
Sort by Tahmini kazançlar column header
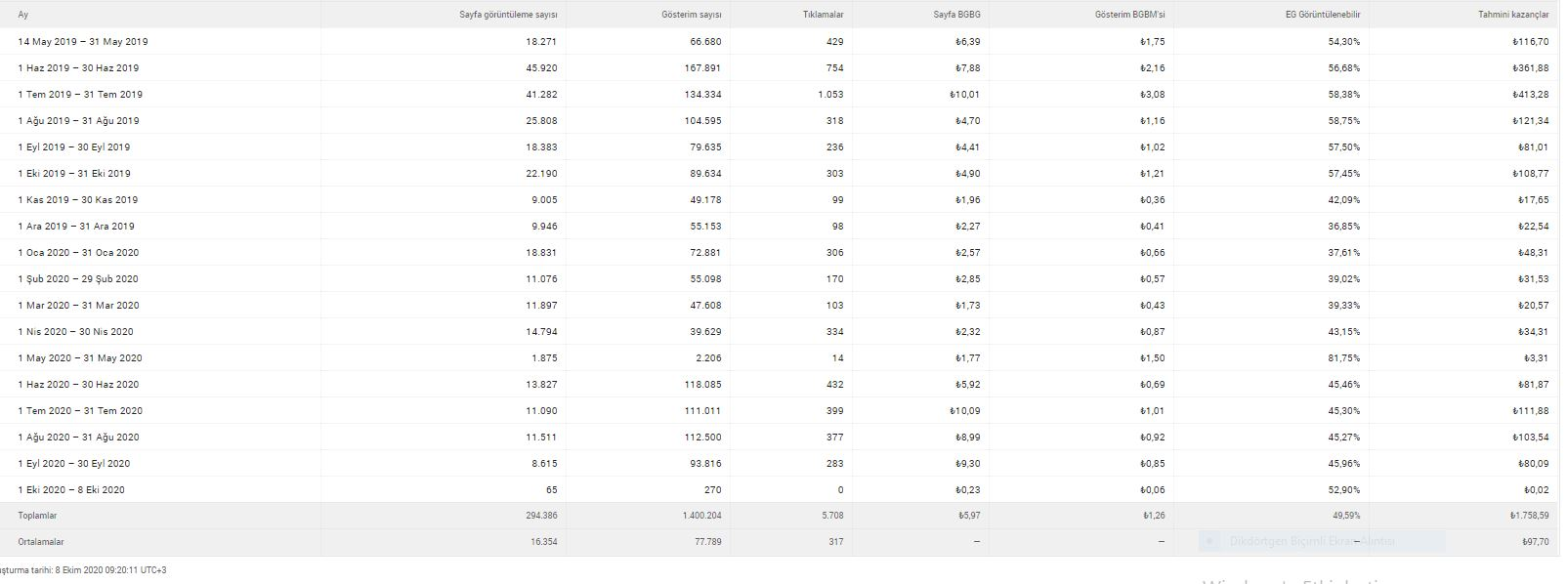(x=1513, y=15)
